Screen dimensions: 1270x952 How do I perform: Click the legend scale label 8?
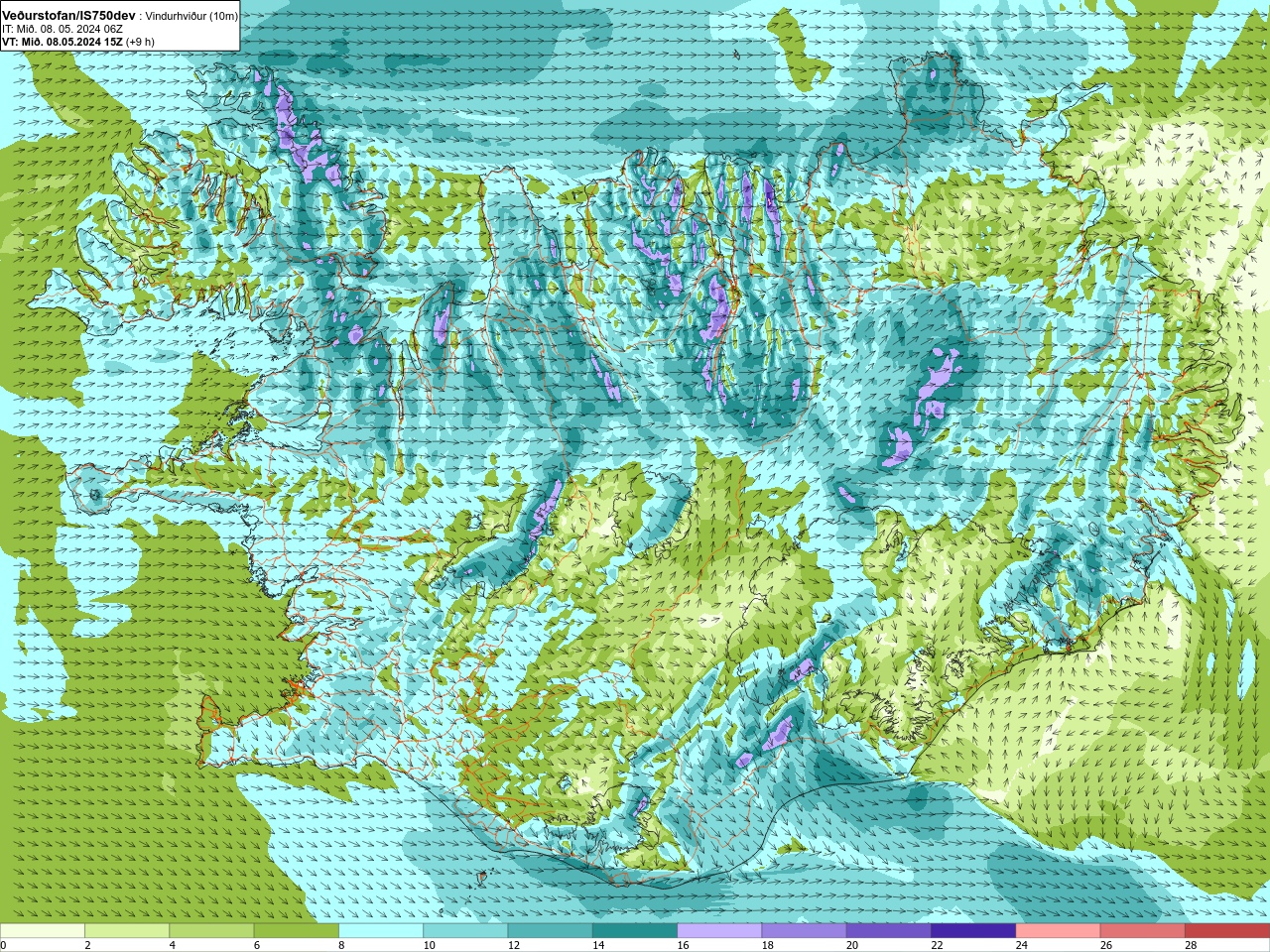[342, 945]
